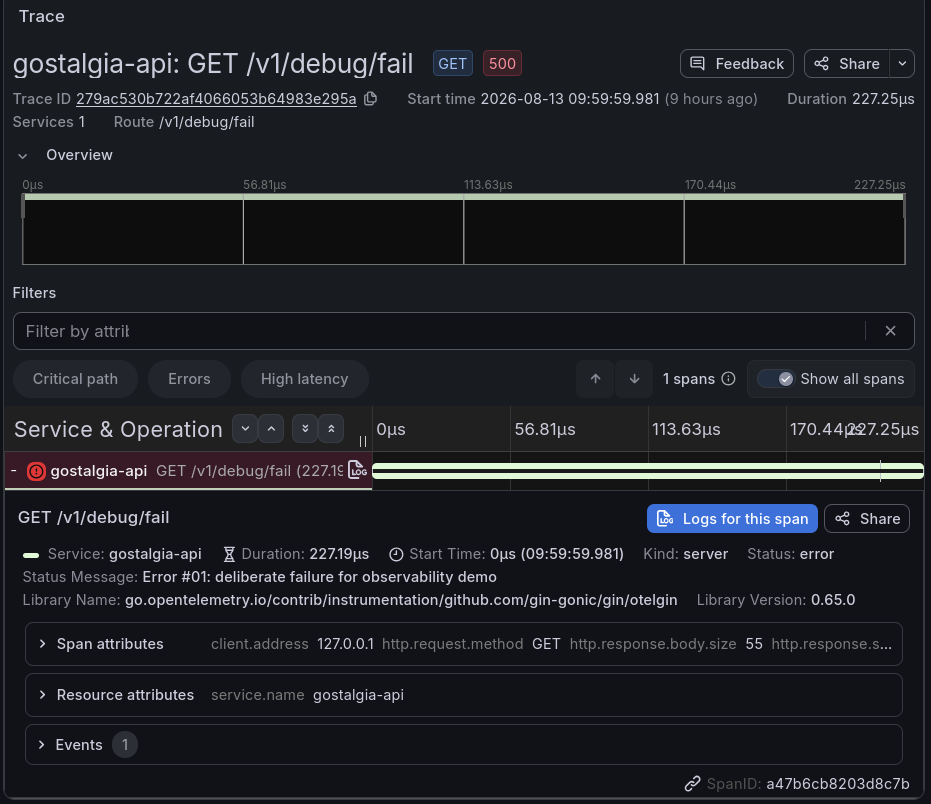
Task: Click the Kind: server label
Action: click(x=685, y=554)
